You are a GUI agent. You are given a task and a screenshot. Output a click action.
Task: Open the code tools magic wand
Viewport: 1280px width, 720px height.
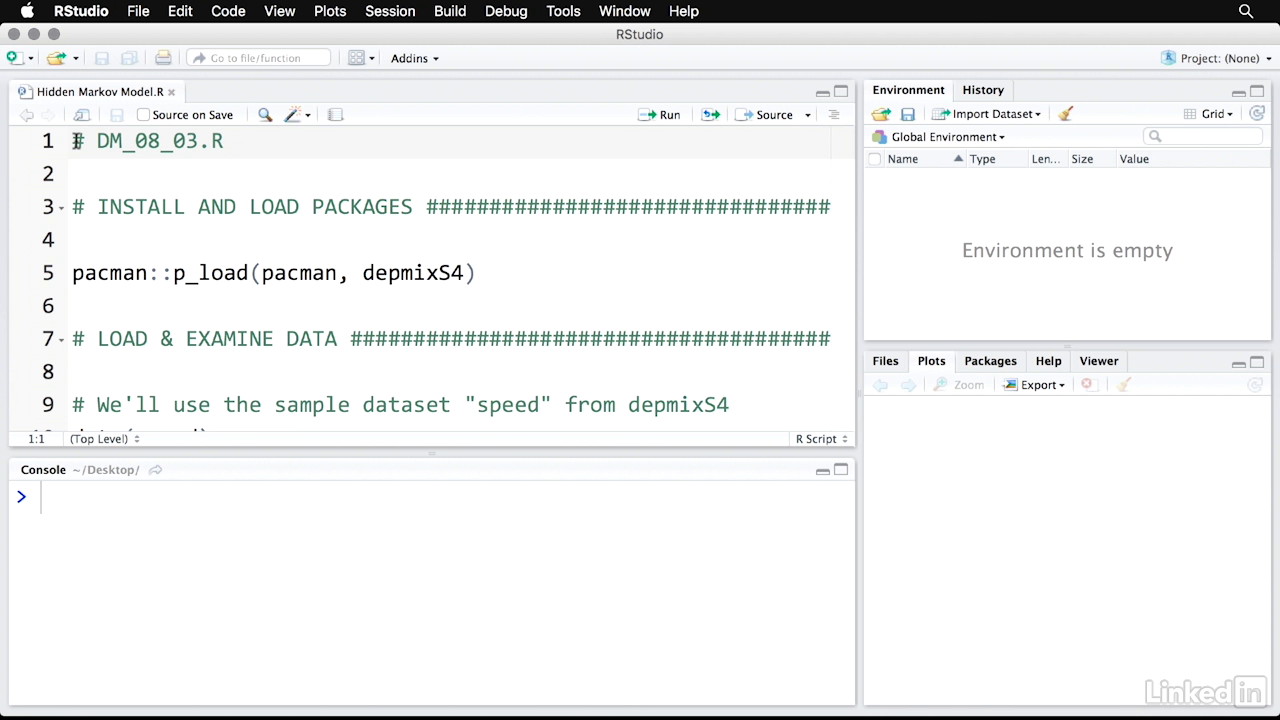point(294,115)
